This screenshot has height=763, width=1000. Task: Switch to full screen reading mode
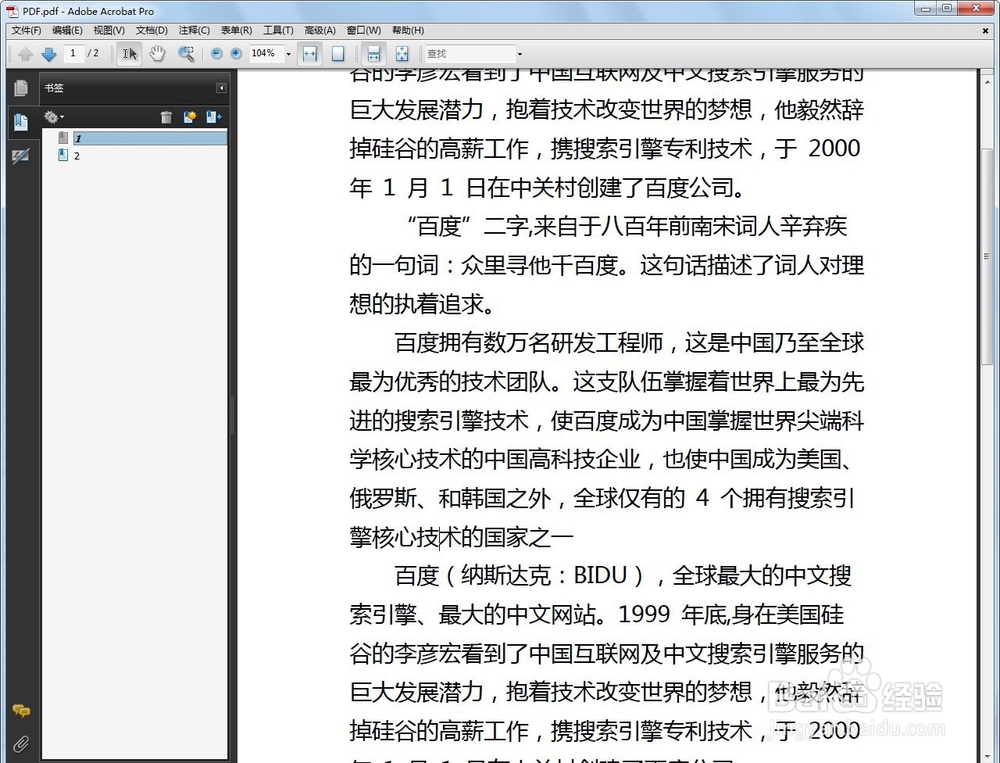pos(402,54)
